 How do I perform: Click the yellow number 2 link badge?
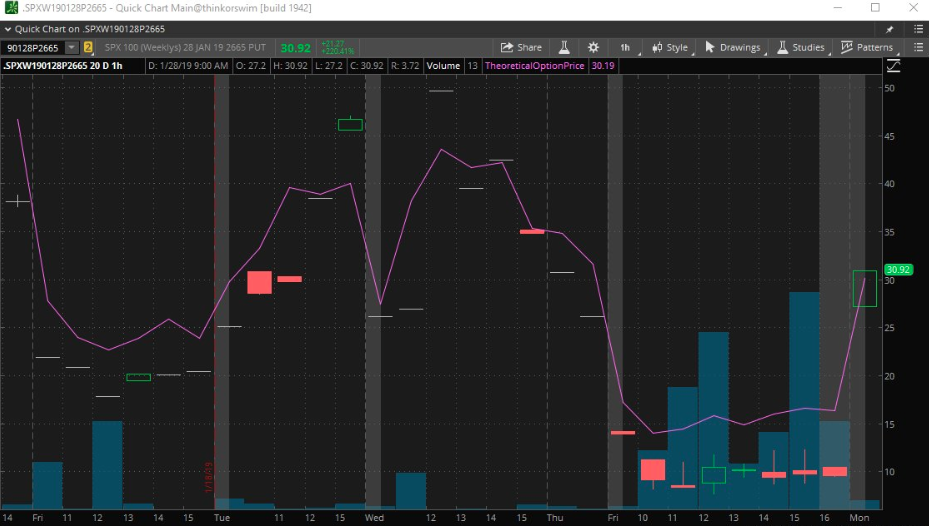point(89,47)
